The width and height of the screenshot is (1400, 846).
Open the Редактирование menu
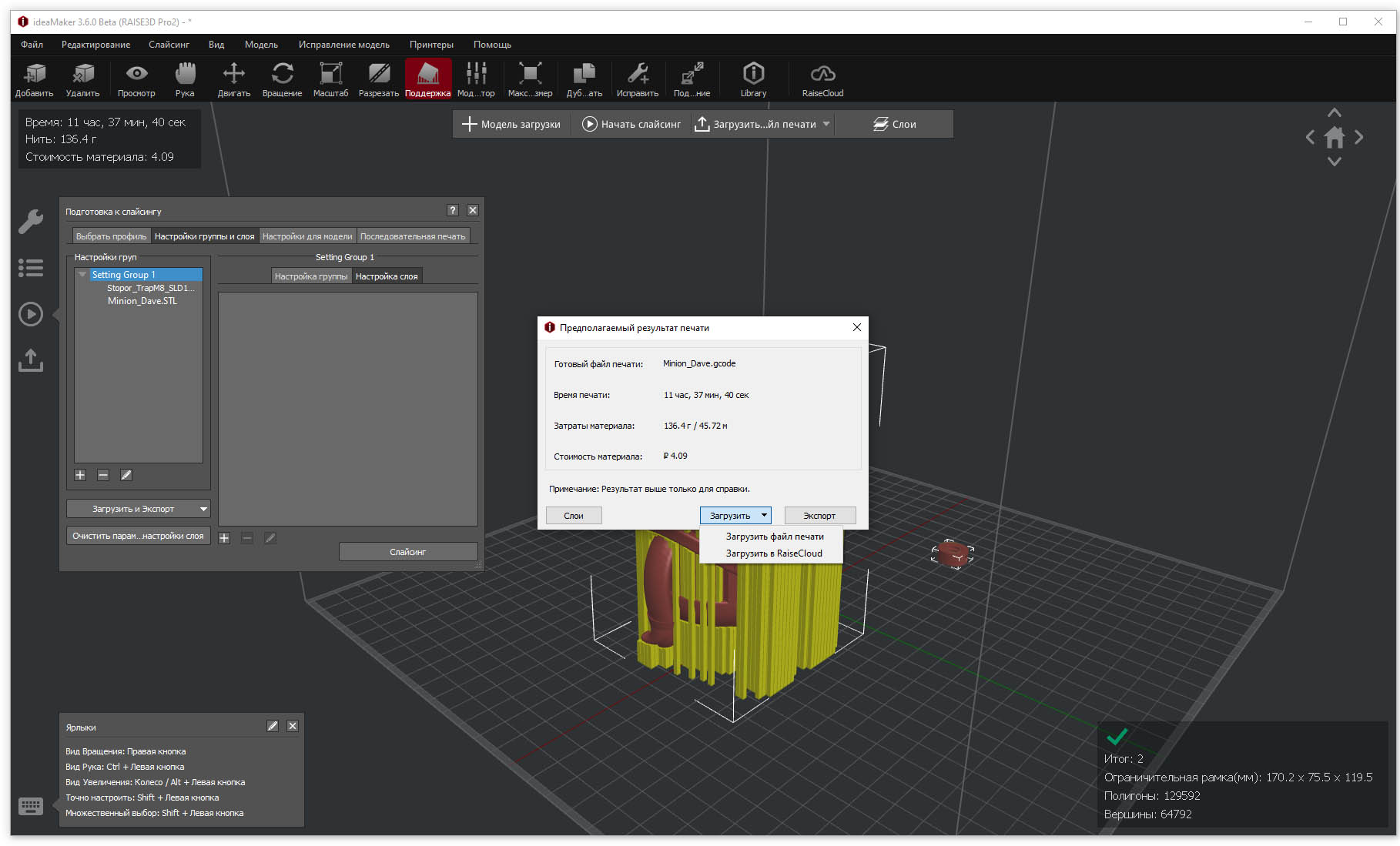click(96, 45)
